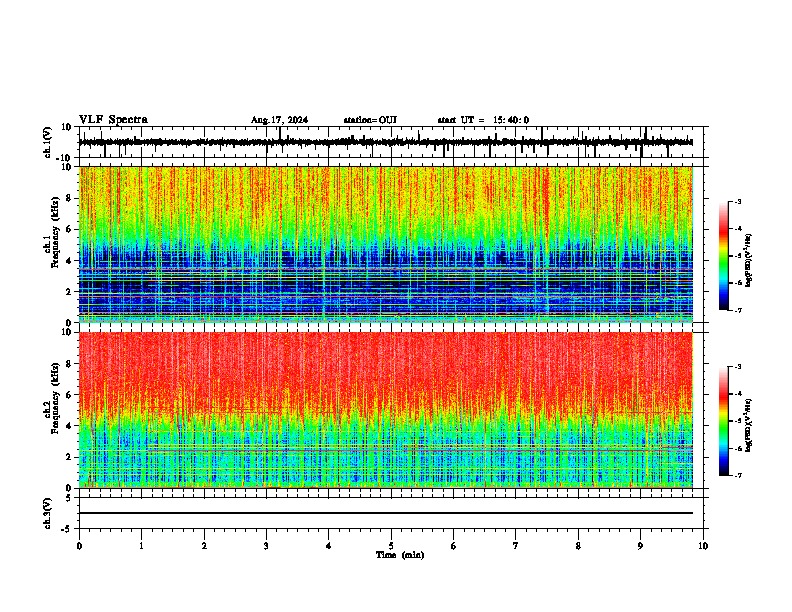Select the date 'Aug.17, 2024' in header
Image resolution: width=792 pixels, height=612 pixels.
279,120
